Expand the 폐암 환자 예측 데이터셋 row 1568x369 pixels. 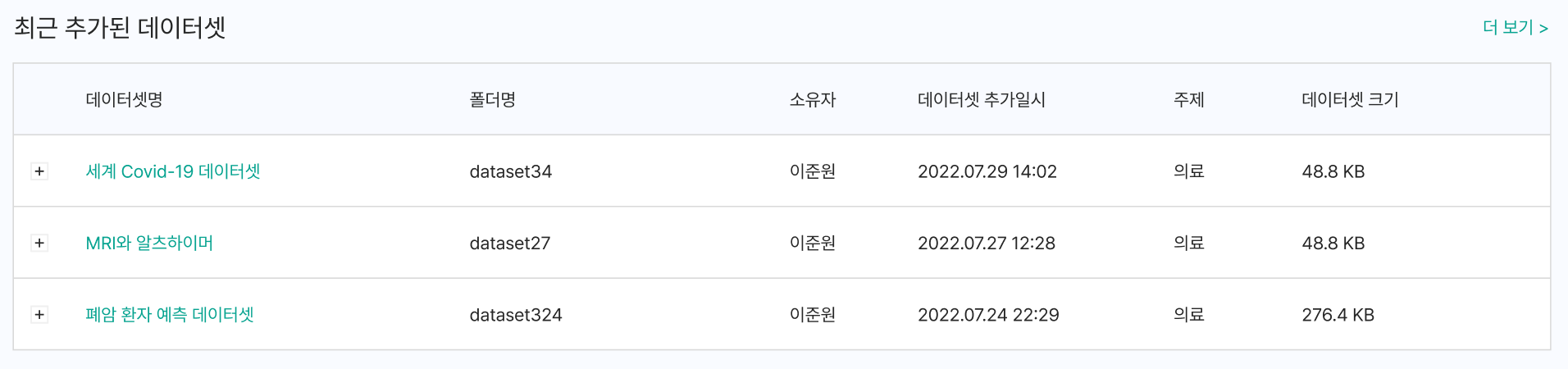(x=39, y=315)
